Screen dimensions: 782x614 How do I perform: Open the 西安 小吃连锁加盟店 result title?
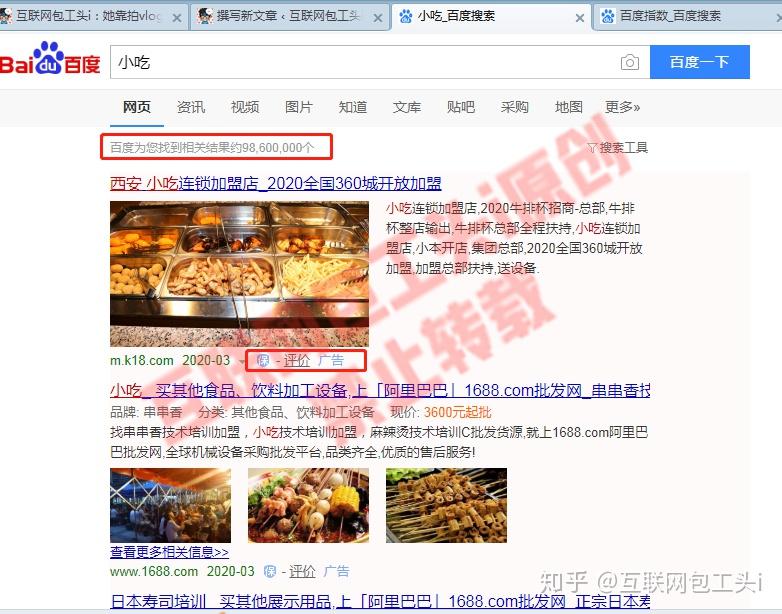[275, 184]
